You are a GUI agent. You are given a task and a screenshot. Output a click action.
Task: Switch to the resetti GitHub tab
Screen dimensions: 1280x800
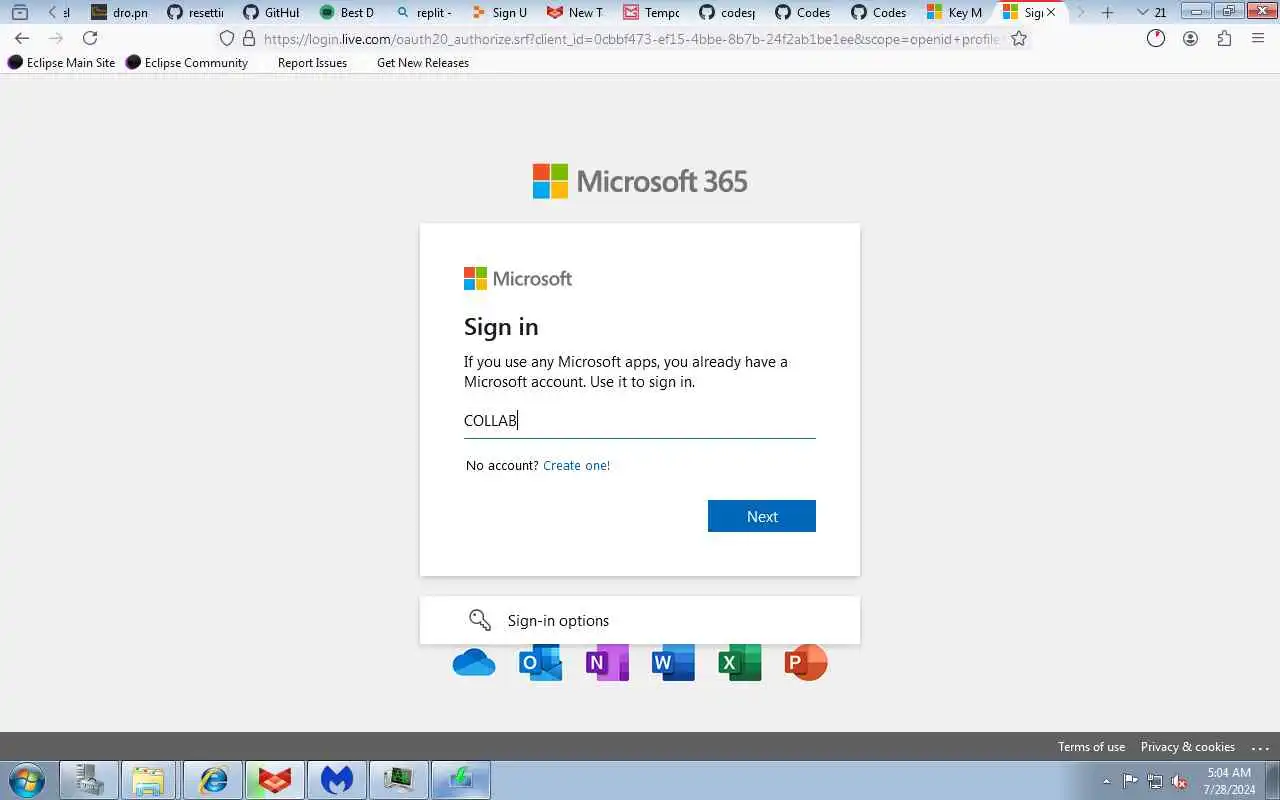coord(196,12)
